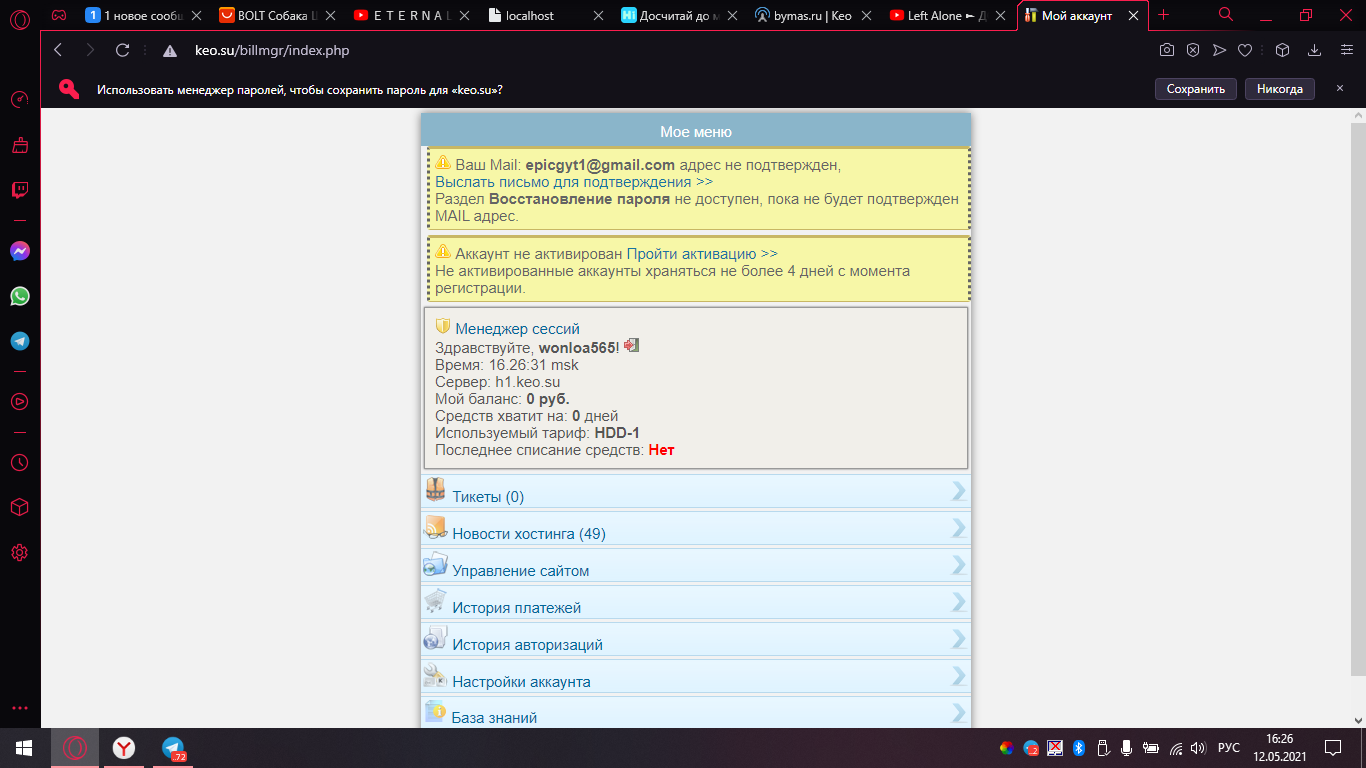Open Telegram in the Opera sidebar

pos(19,341)
